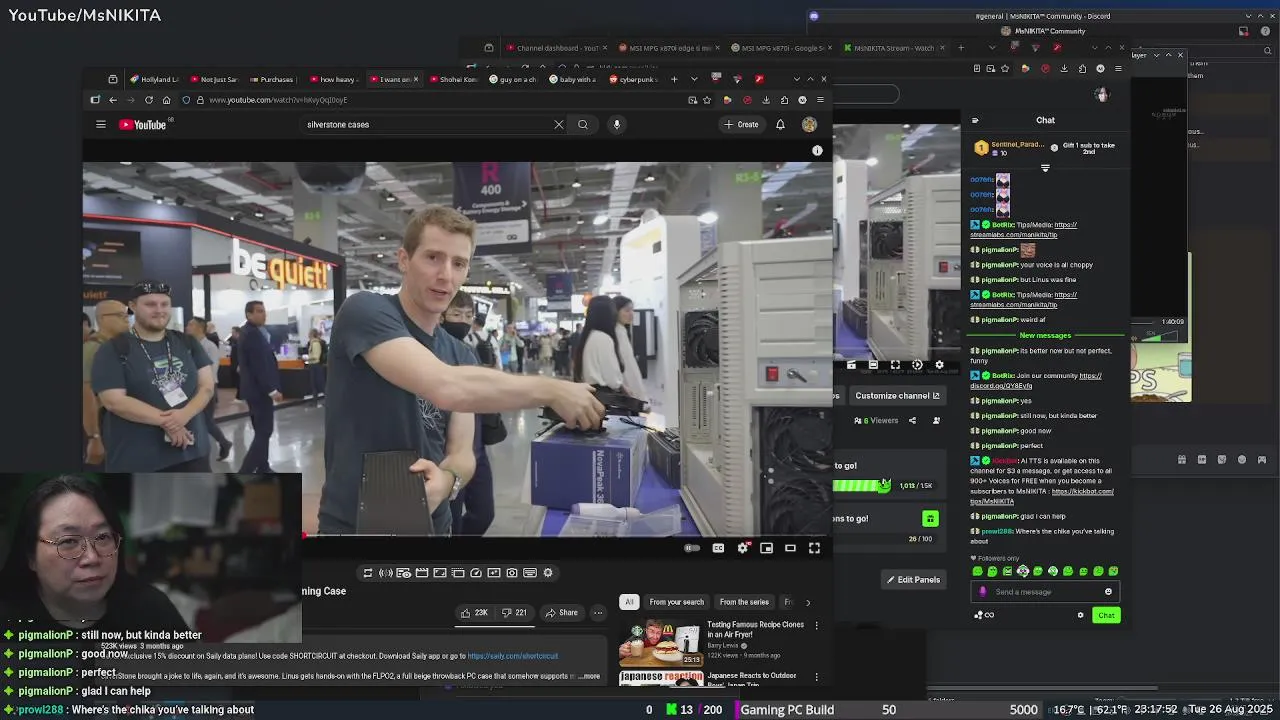
Task: Open options for 'Testing Famous Recipe Clones'
Action: click(x=816, y=626)
